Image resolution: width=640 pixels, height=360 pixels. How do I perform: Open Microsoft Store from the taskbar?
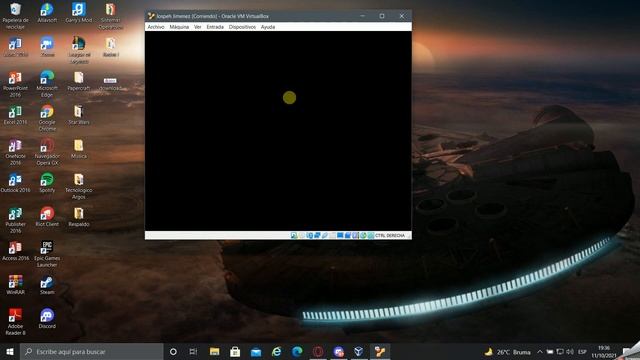pos(235,351)
